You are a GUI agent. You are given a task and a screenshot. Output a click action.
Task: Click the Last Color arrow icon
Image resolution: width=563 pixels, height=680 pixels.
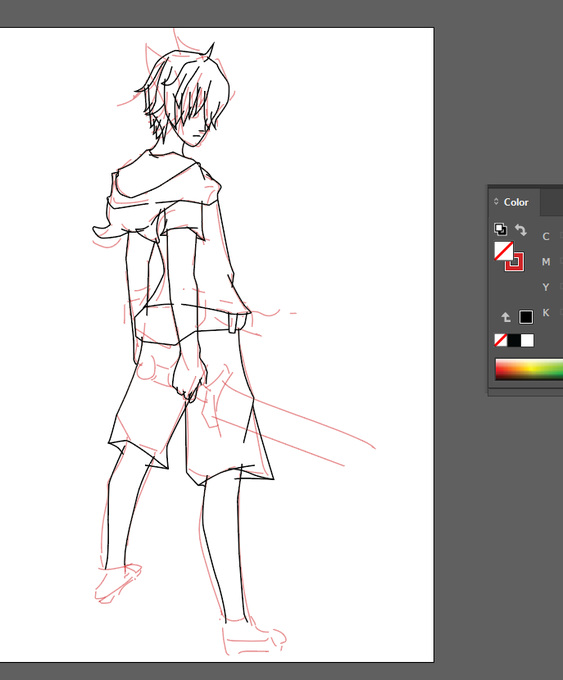(506, 317)
